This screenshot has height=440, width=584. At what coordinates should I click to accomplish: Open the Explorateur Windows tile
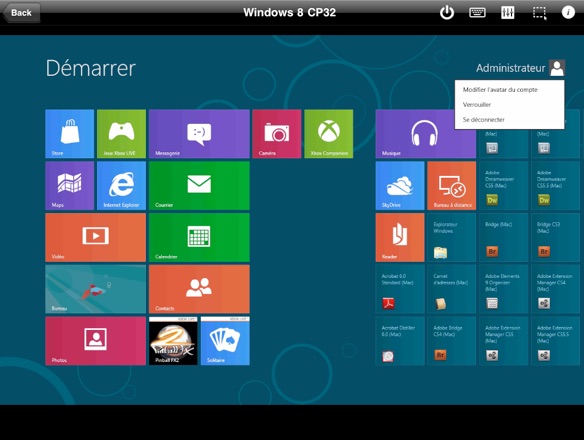pos(452,237)
